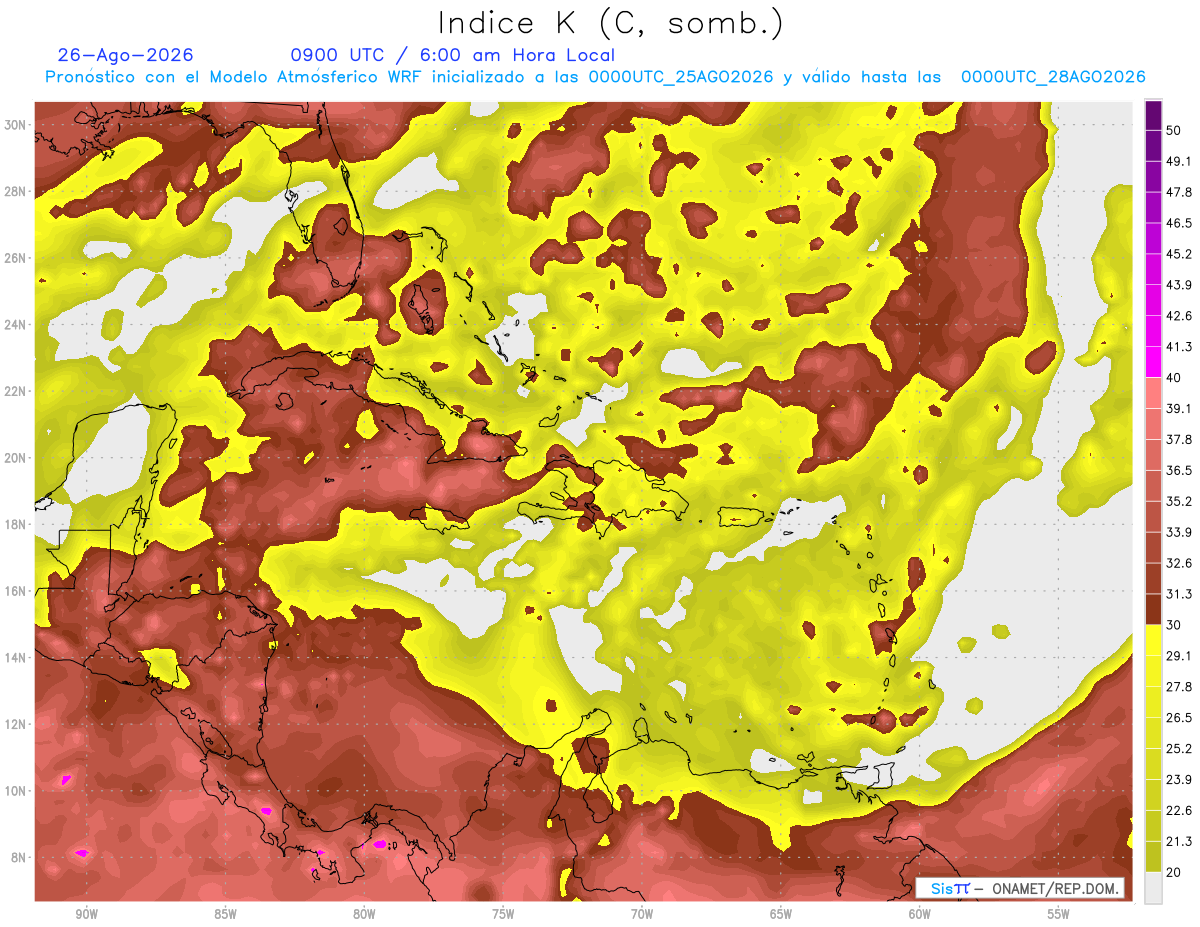1200x927 pixels.
Task: Click the latitude label '24N'
Action: pos(16,325)
